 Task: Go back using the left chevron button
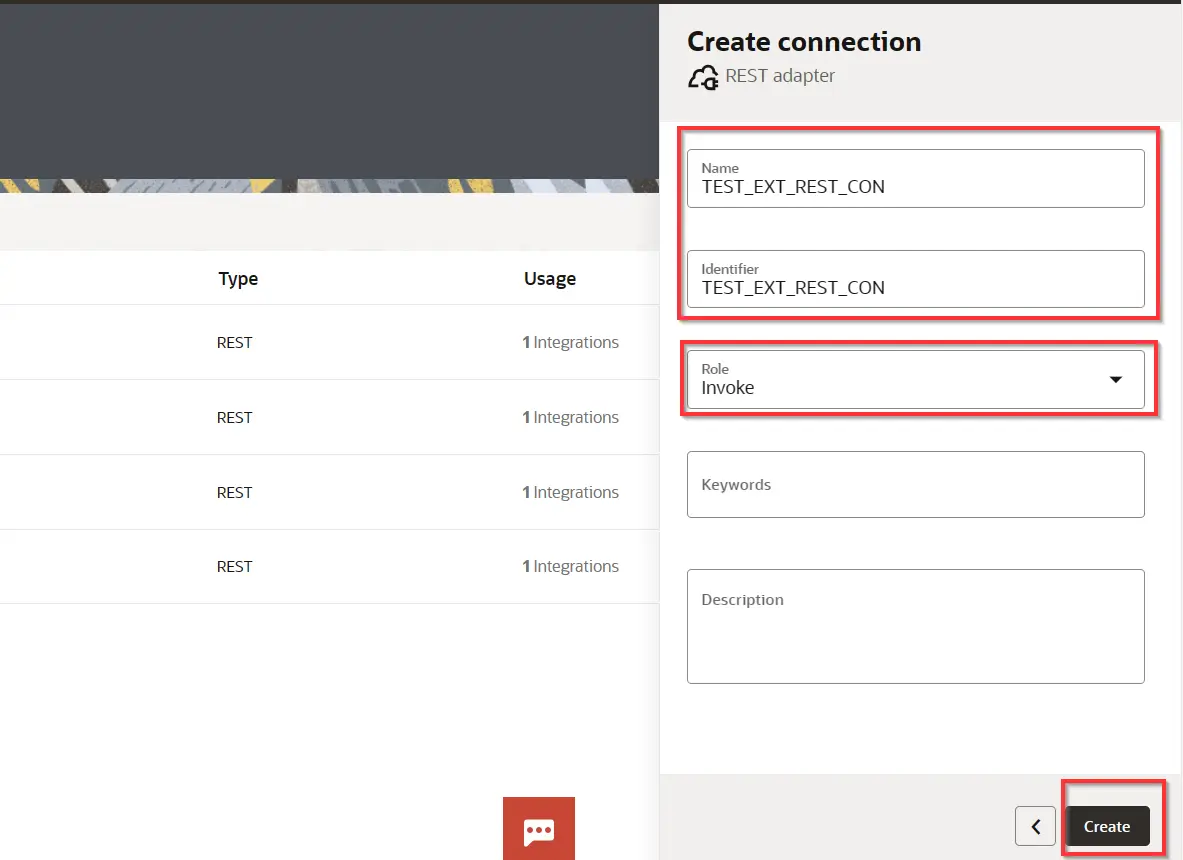coord(1035,827)
